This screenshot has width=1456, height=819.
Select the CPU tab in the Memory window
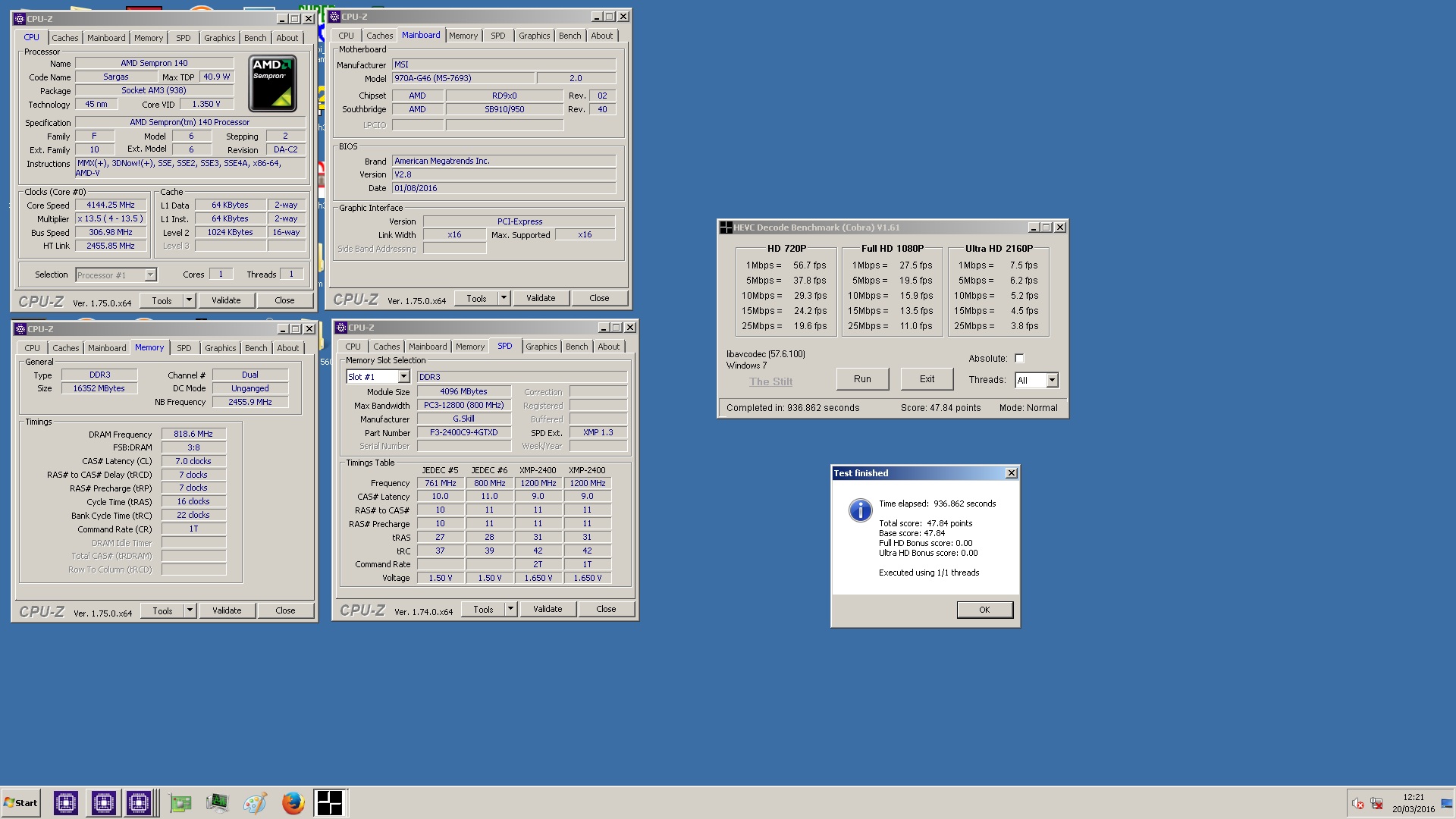click(32, 348)
